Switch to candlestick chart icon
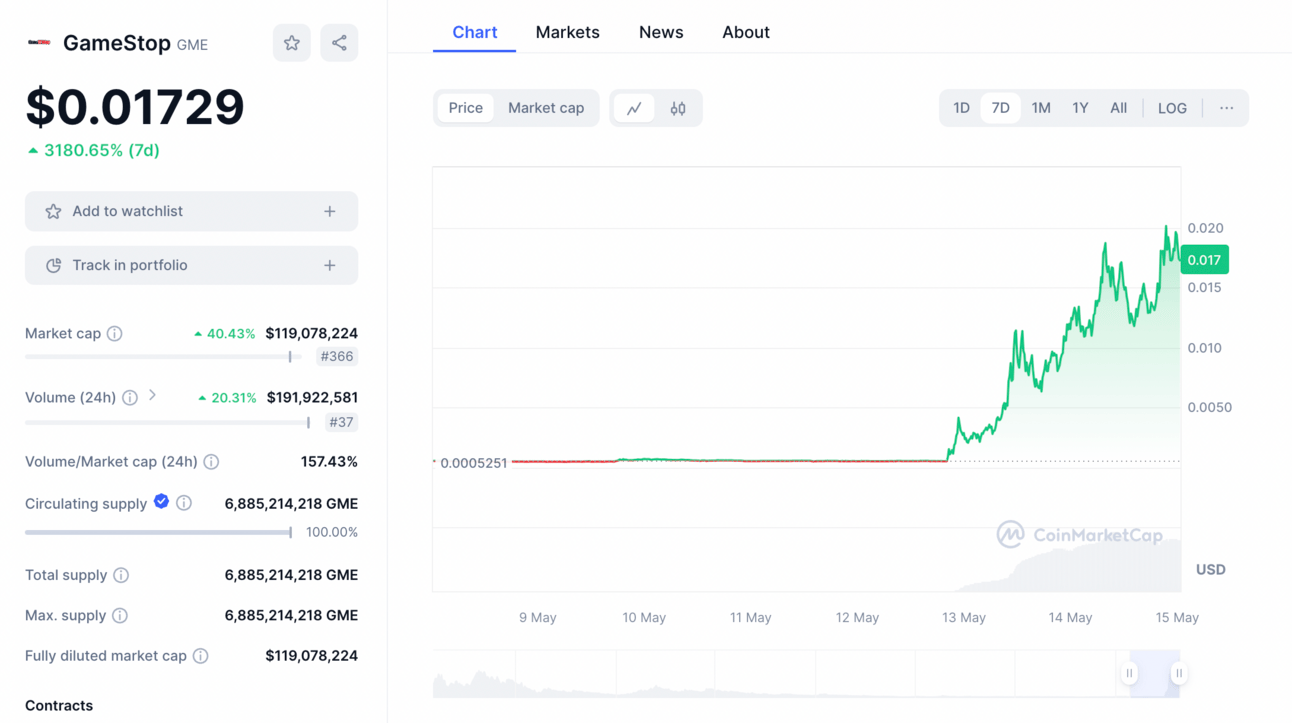 (x=678, y=108)
